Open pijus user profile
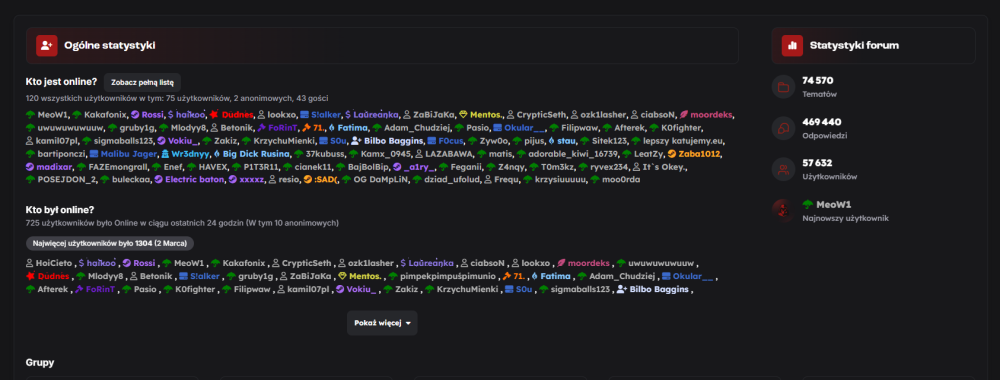Viewport: 1000px width, 380px height. (534, 141)
